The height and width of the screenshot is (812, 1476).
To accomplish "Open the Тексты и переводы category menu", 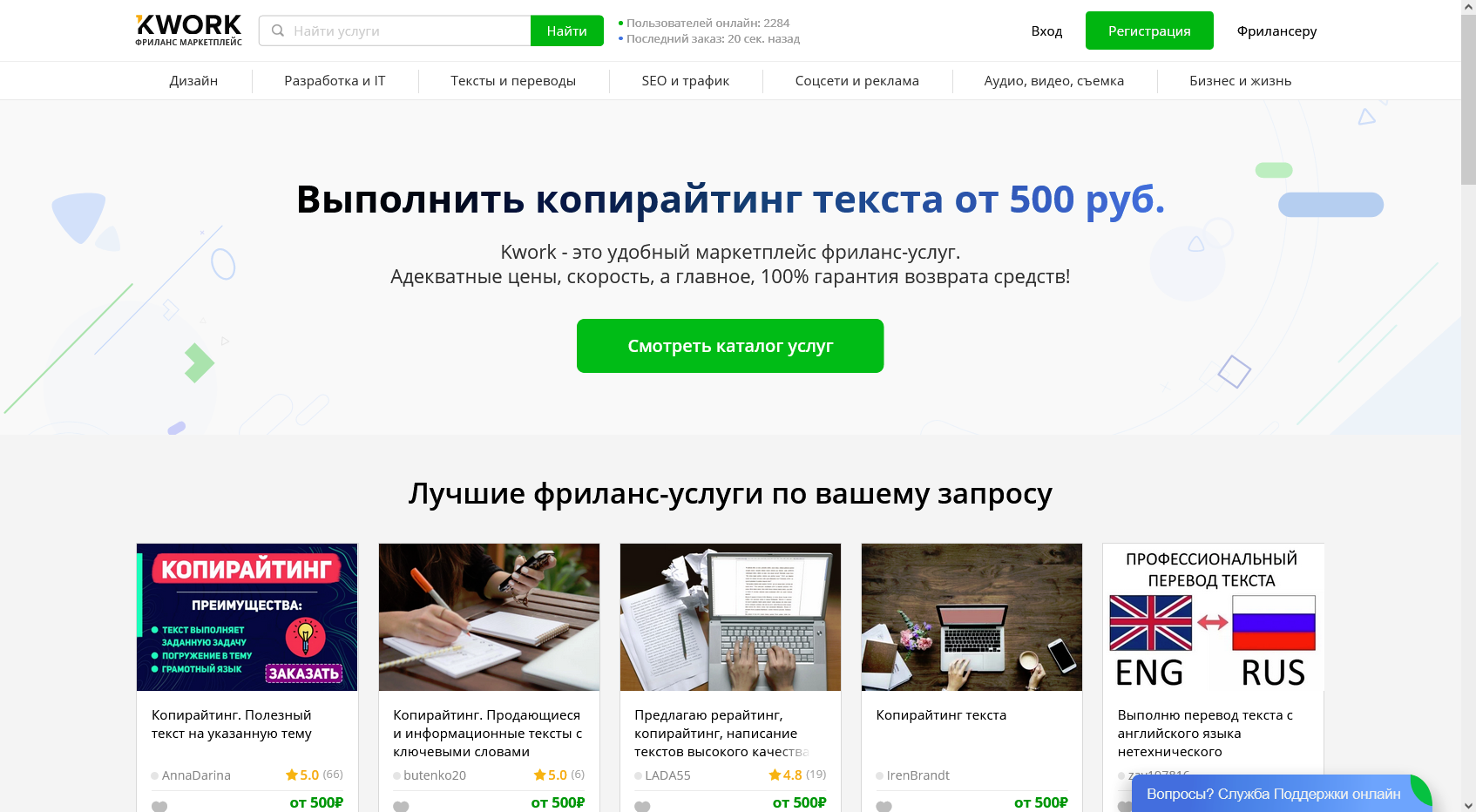I will [x=513, y=81].
